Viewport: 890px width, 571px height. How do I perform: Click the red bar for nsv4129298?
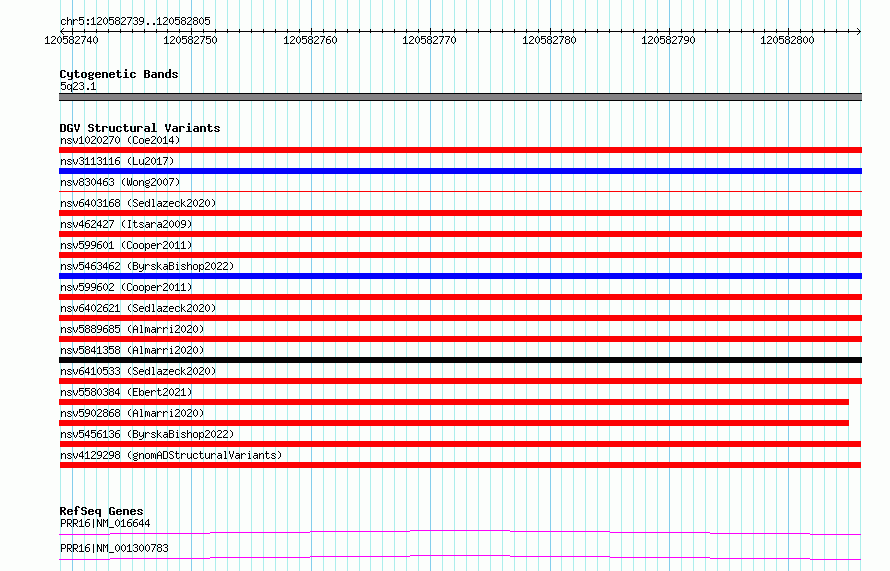(x=460, y=465)
